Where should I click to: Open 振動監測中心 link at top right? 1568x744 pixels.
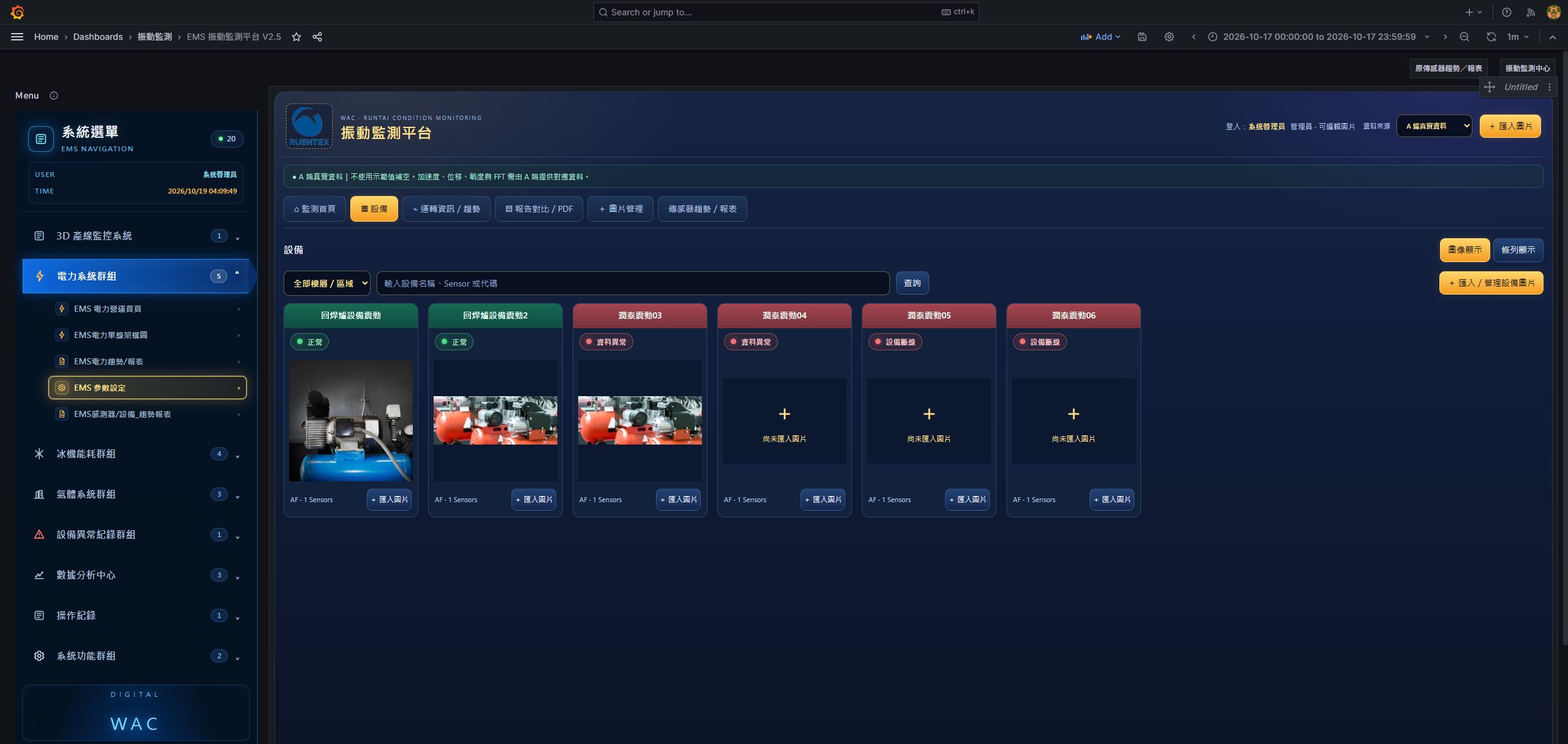click(1528, 68)
